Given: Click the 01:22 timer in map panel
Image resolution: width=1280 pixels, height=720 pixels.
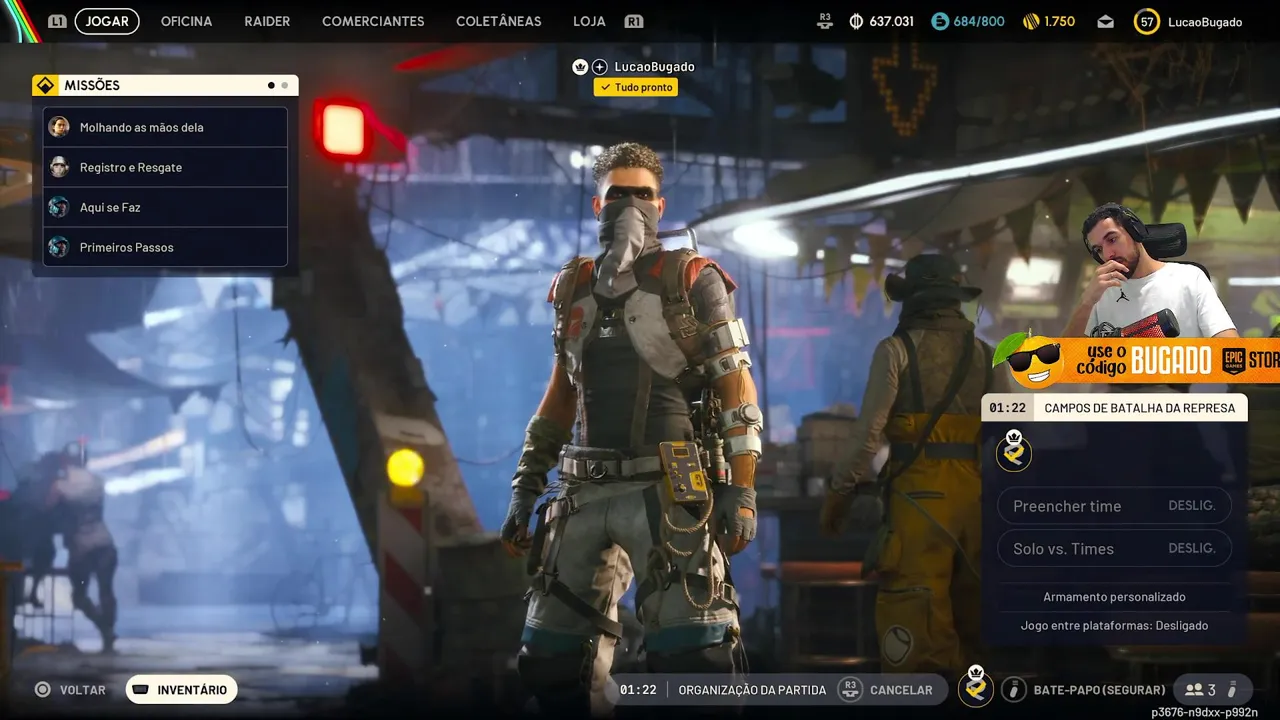Looking at the screenshot, I should [1008, 408].
